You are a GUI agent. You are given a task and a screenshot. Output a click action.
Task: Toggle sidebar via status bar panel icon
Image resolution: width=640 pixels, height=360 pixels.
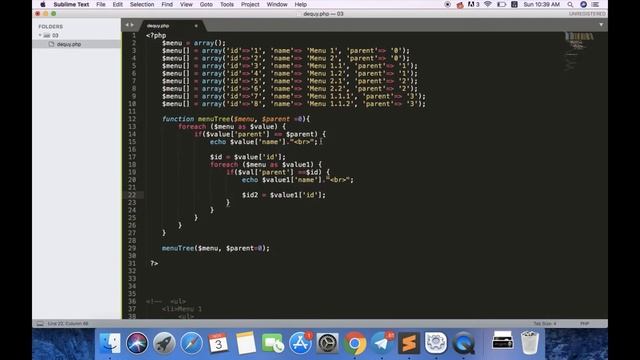click(40, 324)
